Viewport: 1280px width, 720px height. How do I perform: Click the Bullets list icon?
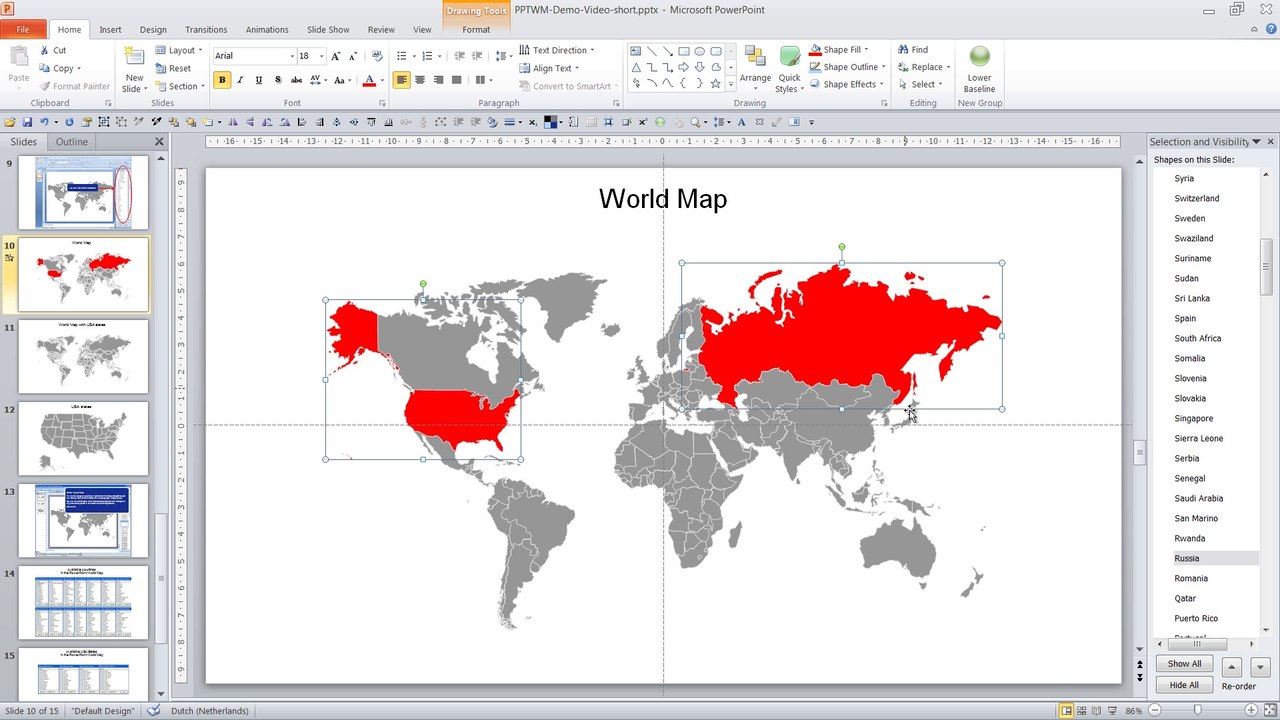pos(401,56)
